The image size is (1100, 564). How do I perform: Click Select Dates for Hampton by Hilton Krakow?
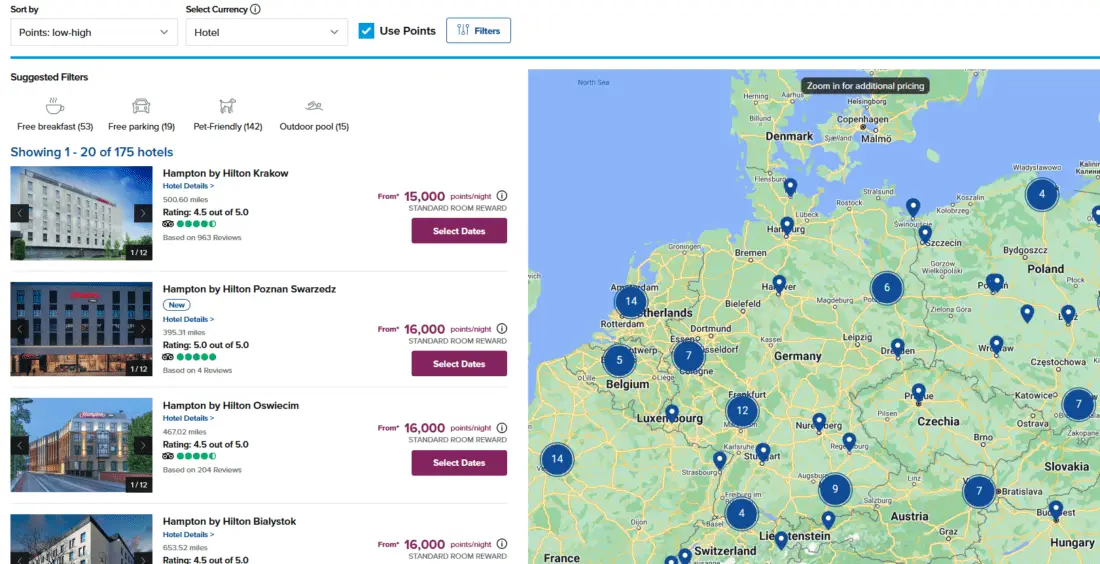pyautogui.click(x=459, y=231)
